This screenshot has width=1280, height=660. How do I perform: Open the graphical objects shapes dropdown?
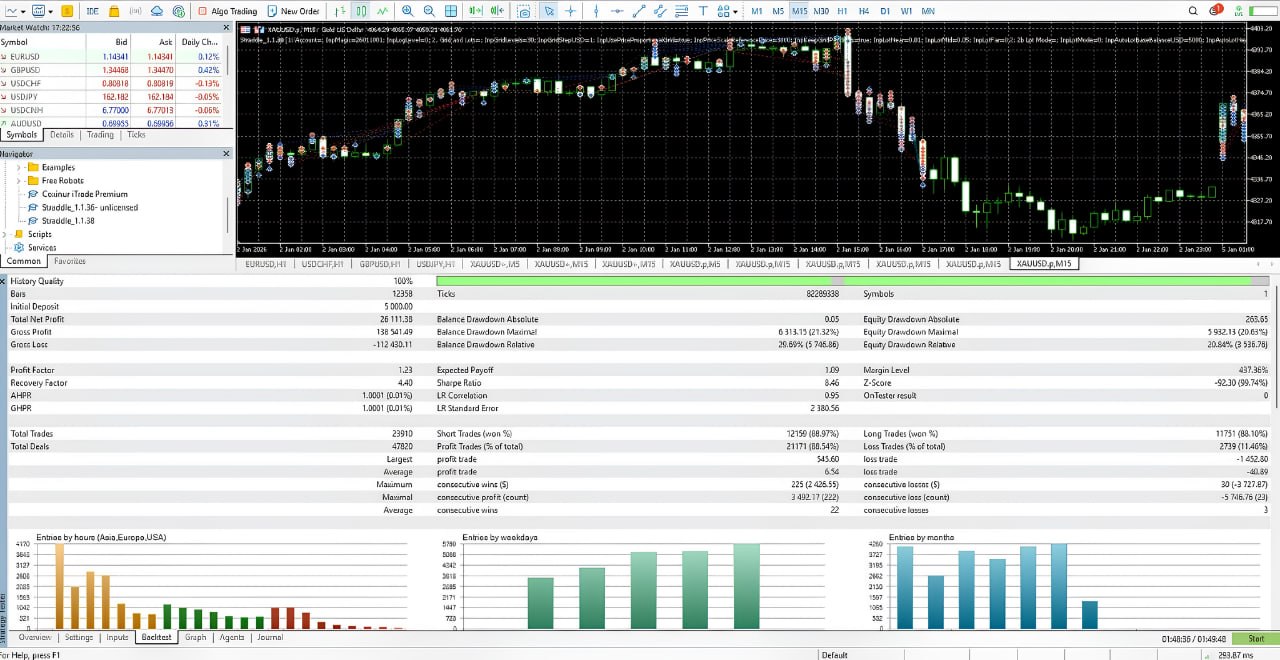point(735,11)
